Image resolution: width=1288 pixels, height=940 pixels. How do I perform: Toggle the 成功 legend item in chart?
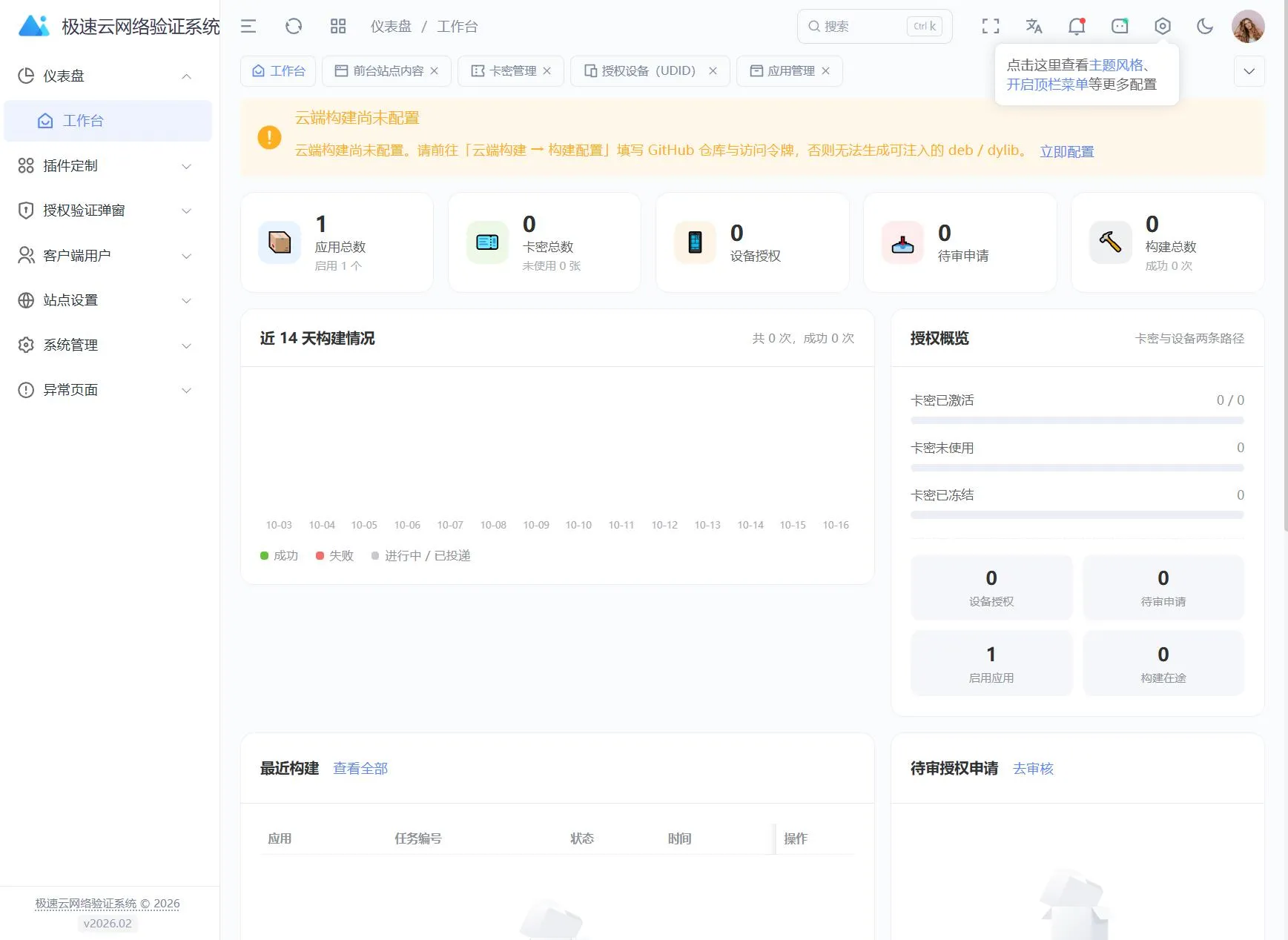click(x=280, y=555)
